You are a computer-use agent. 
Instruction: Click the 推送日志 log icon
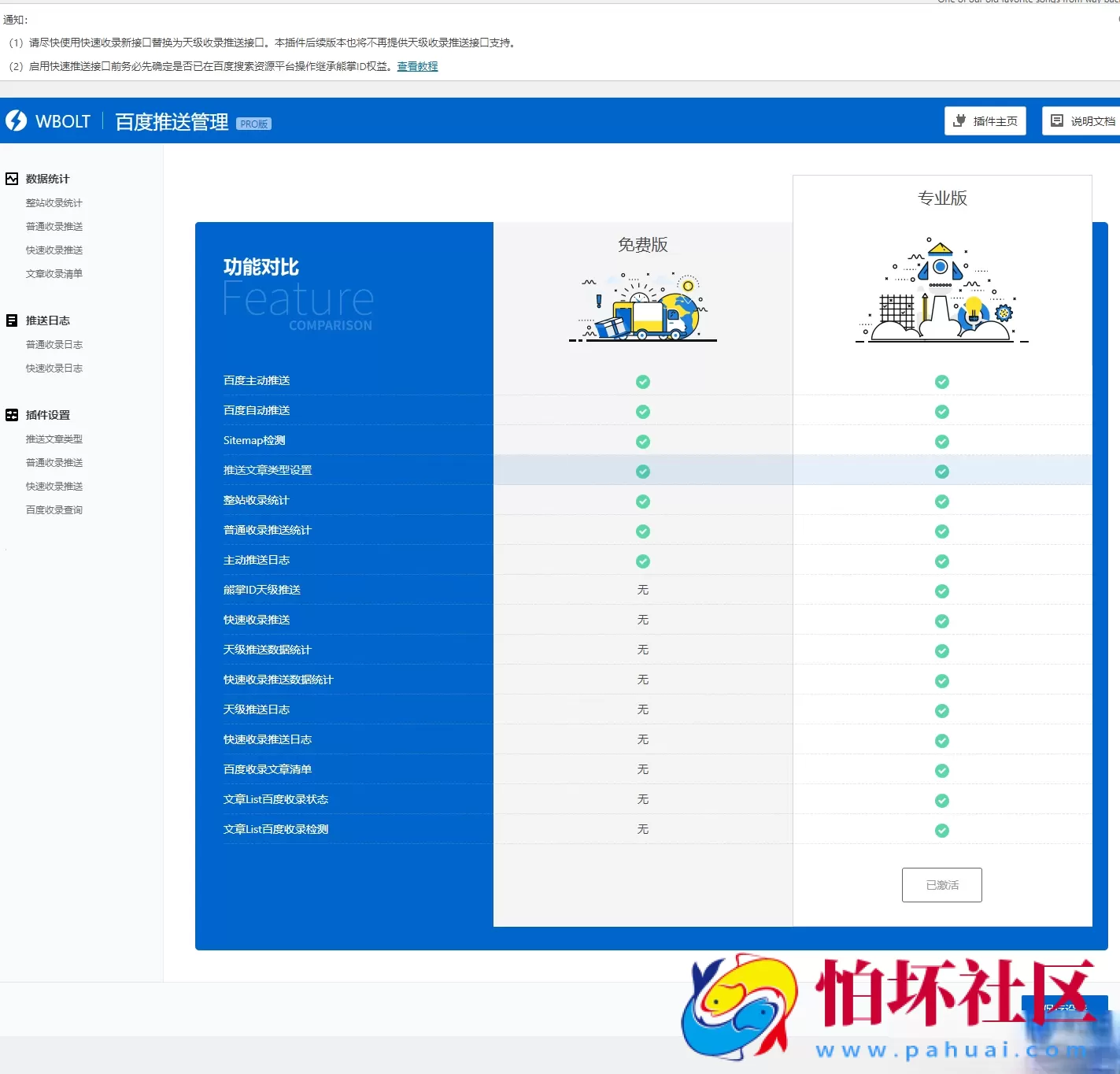(x=11, y=320)
